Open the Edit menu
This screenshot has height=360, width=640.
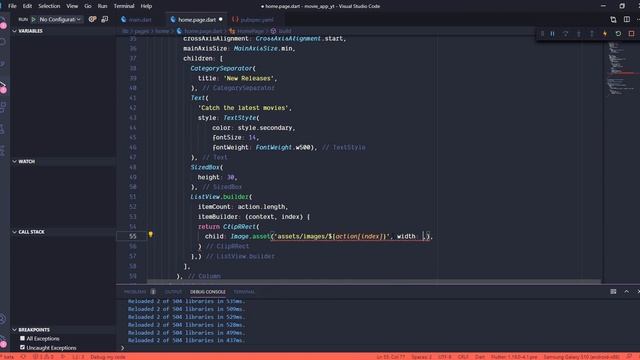(27, 6)
